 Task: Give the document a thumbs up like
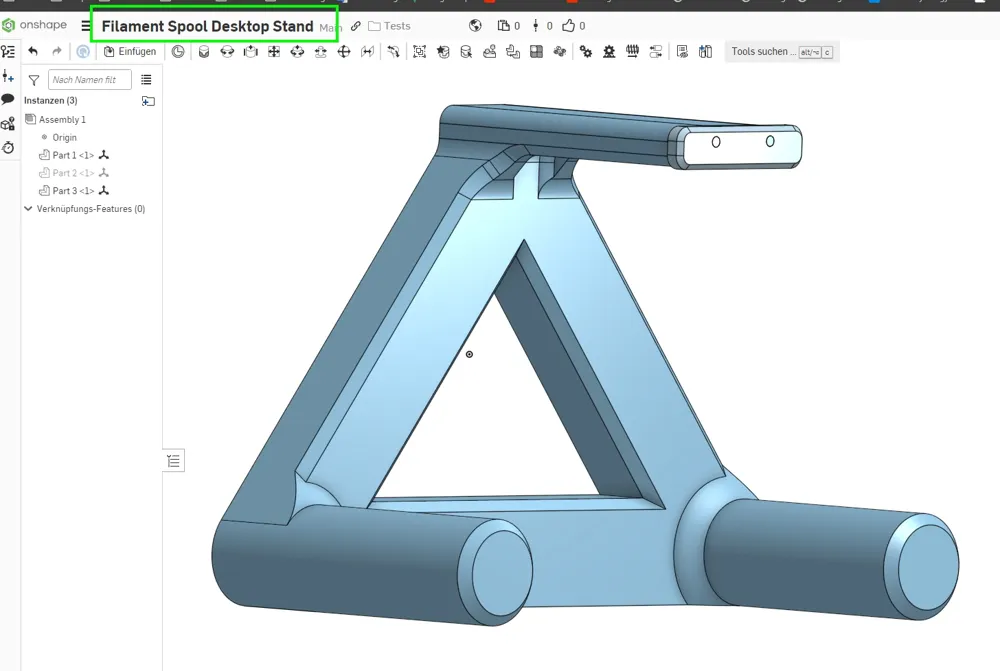click(567, 25)
